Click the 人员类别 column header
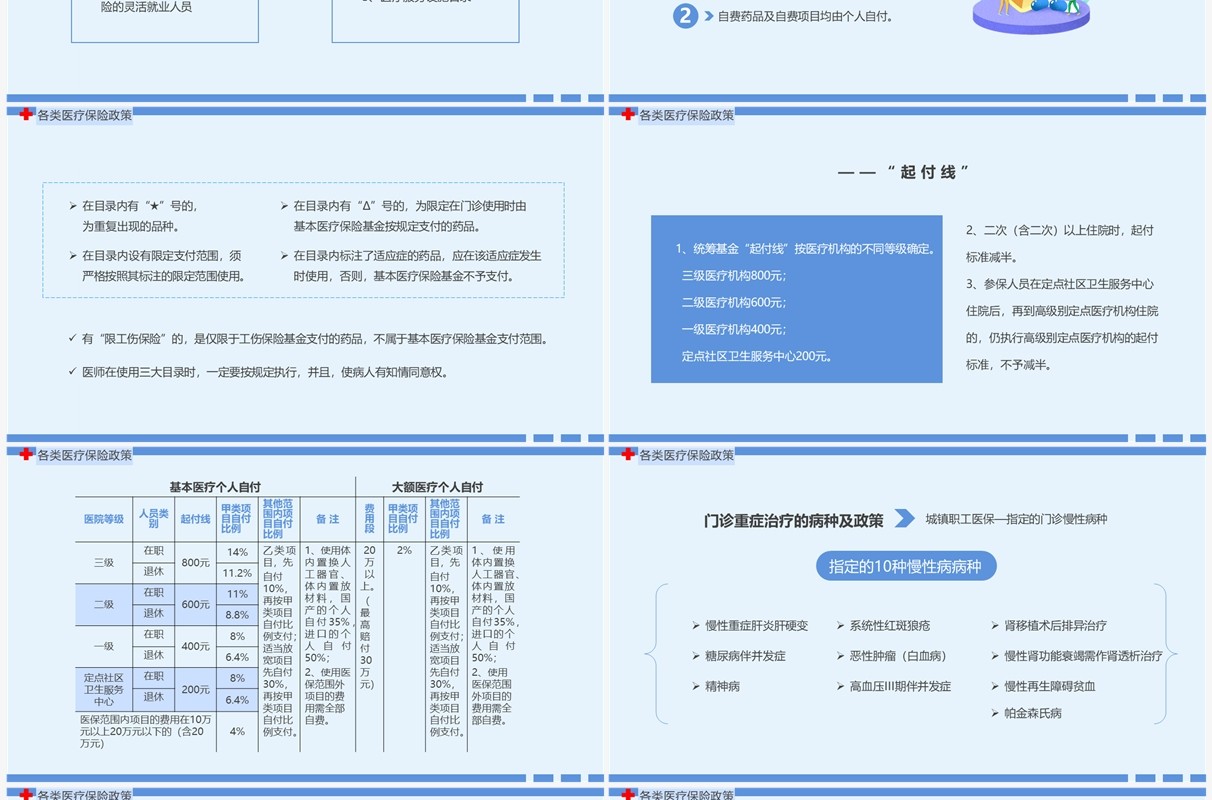This screenshot has height=800, width=1212. tap(153, 519)
